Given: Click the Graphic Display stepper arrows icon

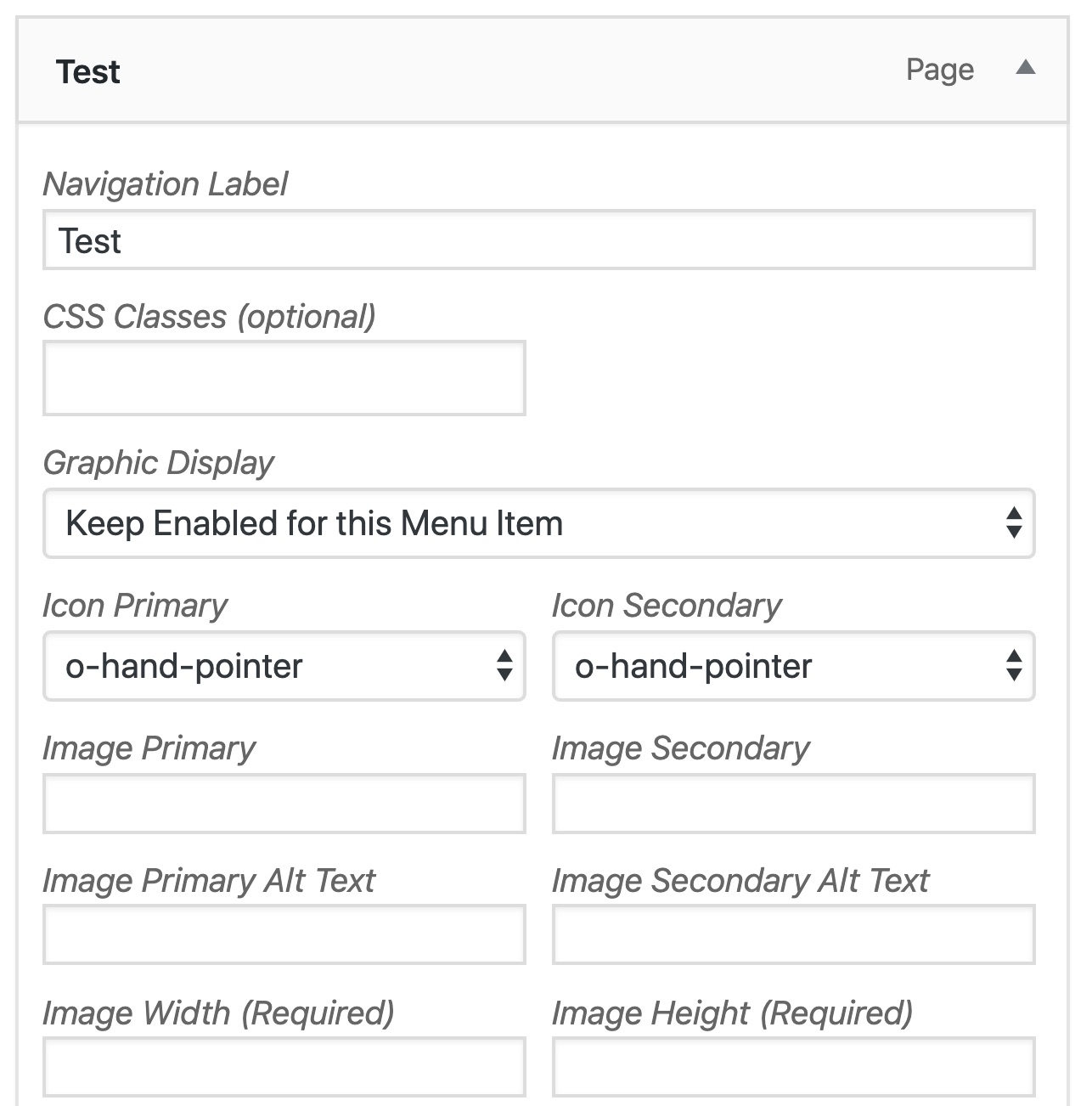Looking at the screenshot, I should (x=1013, y=522).
